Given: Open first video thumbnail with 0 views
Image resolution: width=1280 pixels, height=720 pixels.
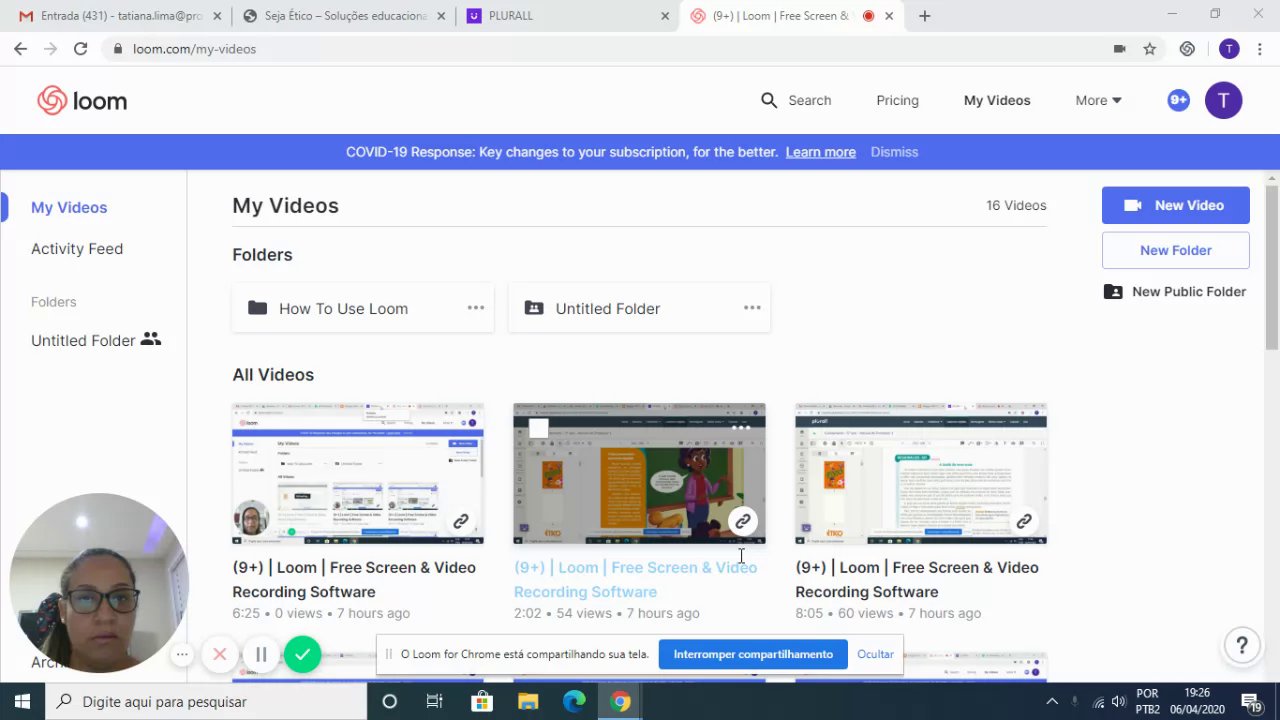Looking at the screenshot, I should (358, 474).
